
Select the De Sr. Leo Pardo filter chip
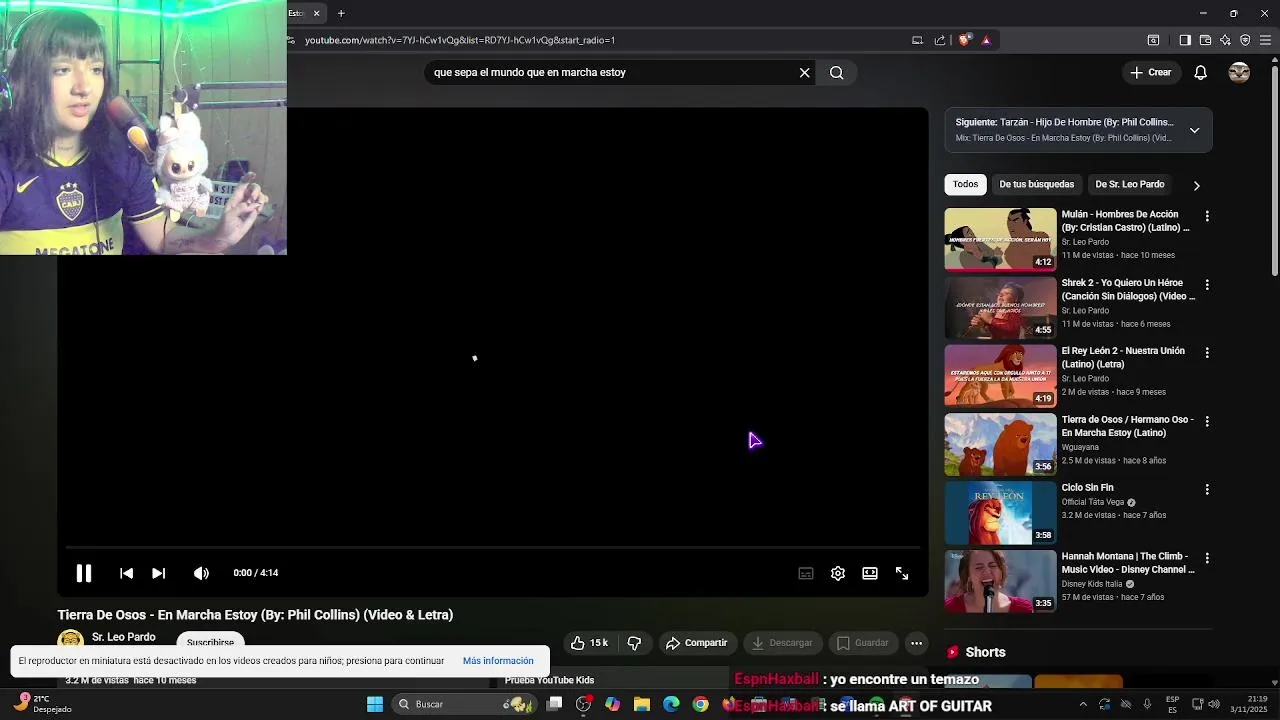[x=1130, y=184]
